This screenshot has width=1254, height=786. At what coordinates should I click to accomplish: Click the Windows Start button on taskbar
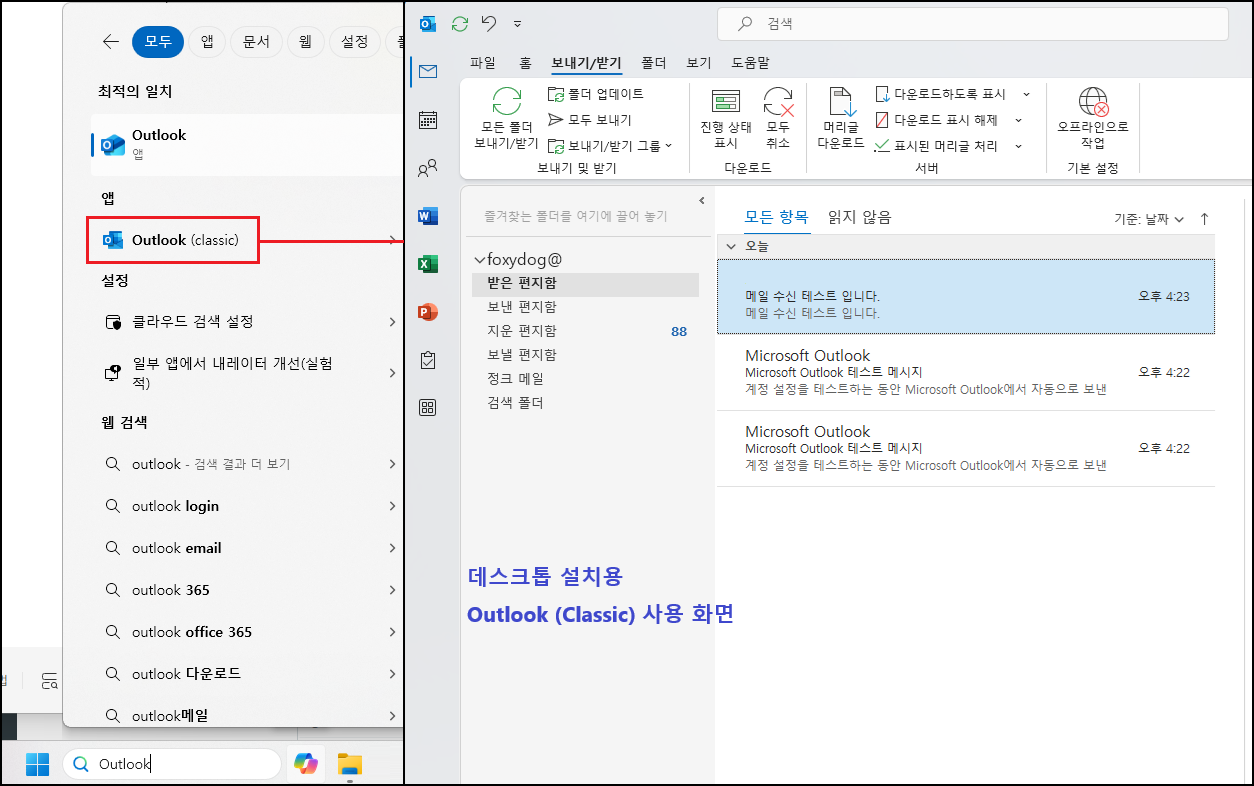click(37, 764)
